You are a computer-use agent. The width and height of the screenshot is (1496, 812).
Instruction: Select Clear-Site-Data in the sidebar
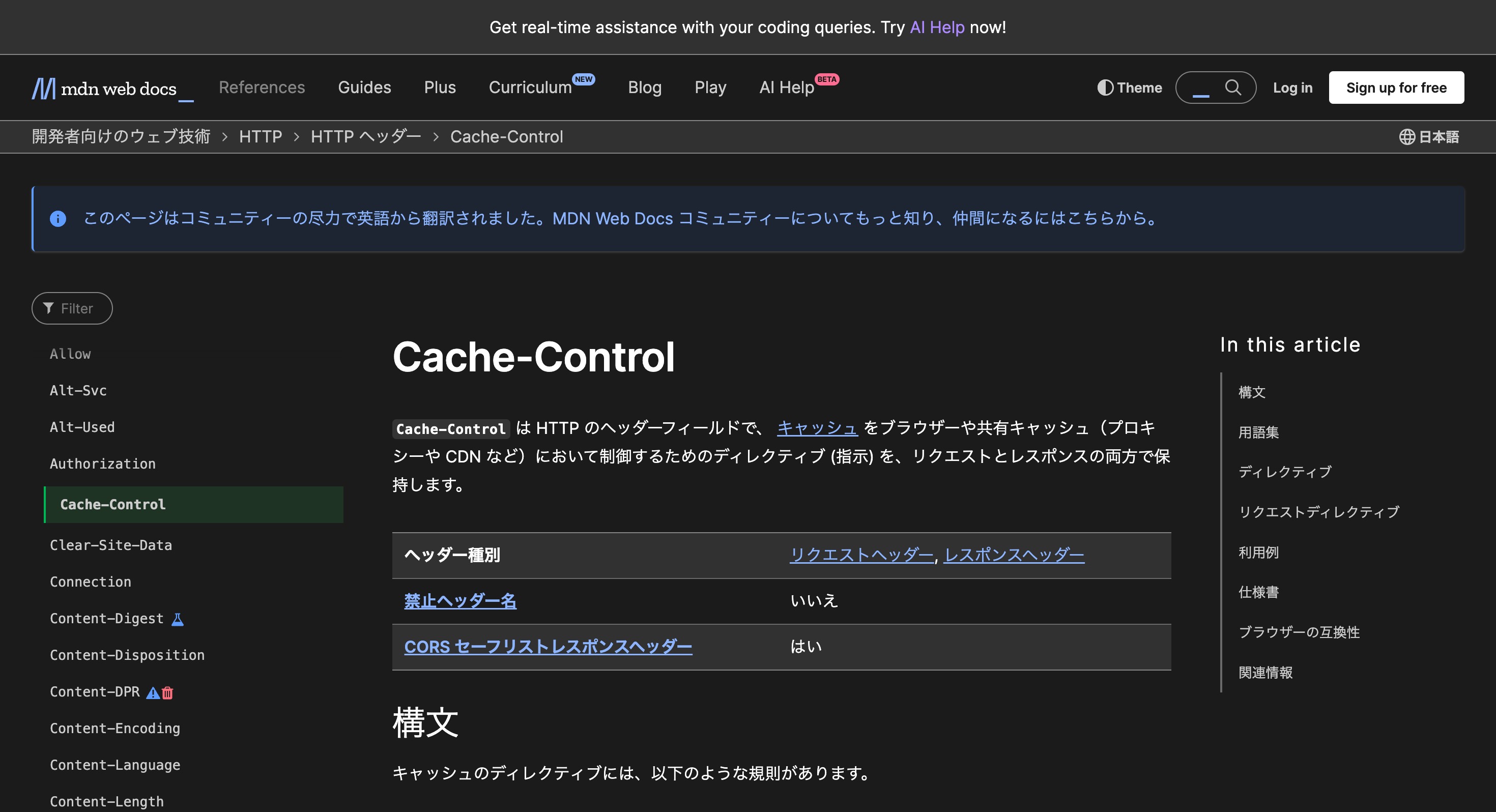pos(111,545)
